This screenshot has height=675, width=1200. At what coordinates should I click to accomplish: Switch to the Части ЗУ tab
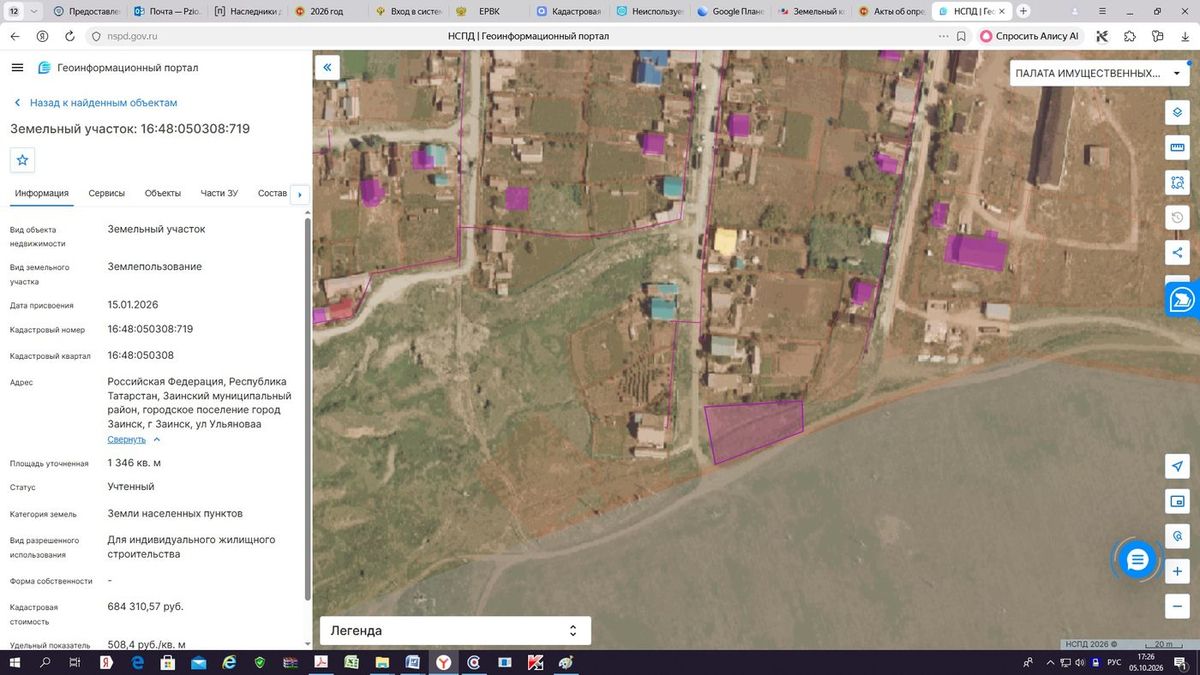click(219, 194)
